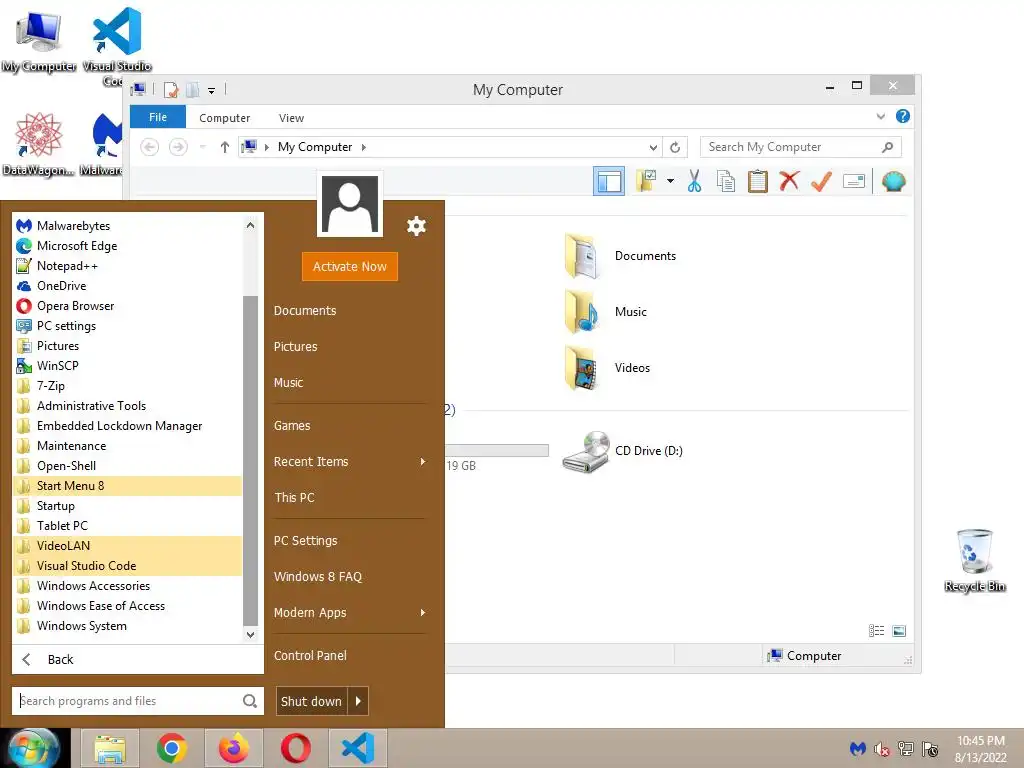Image resolution: width=1024 pixels, height=768 pixels.
Task: Click the Cut scissors icon in toolbar
Action: pyautogui.click(x=694, y=182)
